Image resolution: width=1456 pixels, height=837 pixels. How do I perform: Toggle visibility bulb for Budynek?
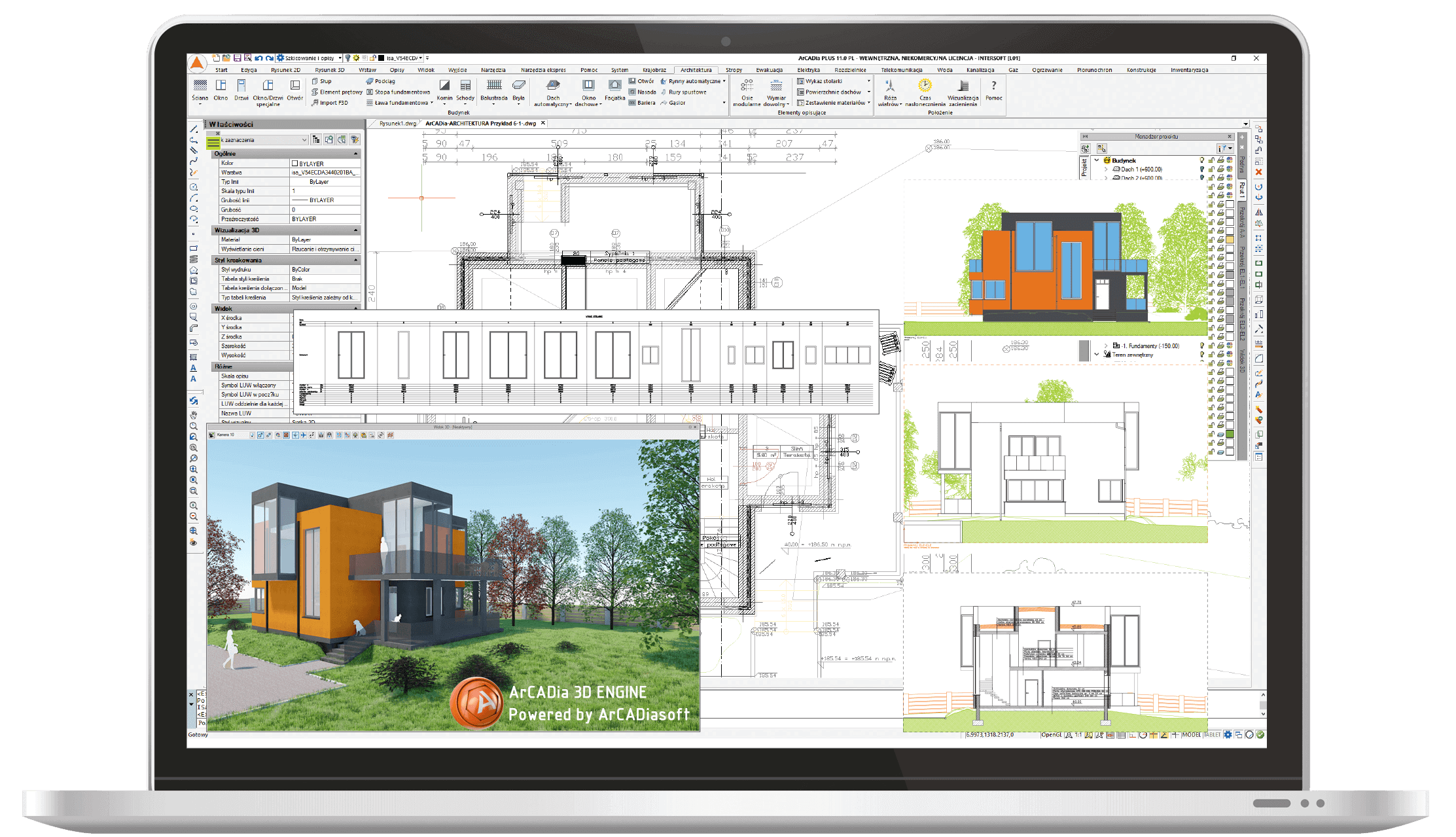pyautogui.click(x=1201, y=160)
